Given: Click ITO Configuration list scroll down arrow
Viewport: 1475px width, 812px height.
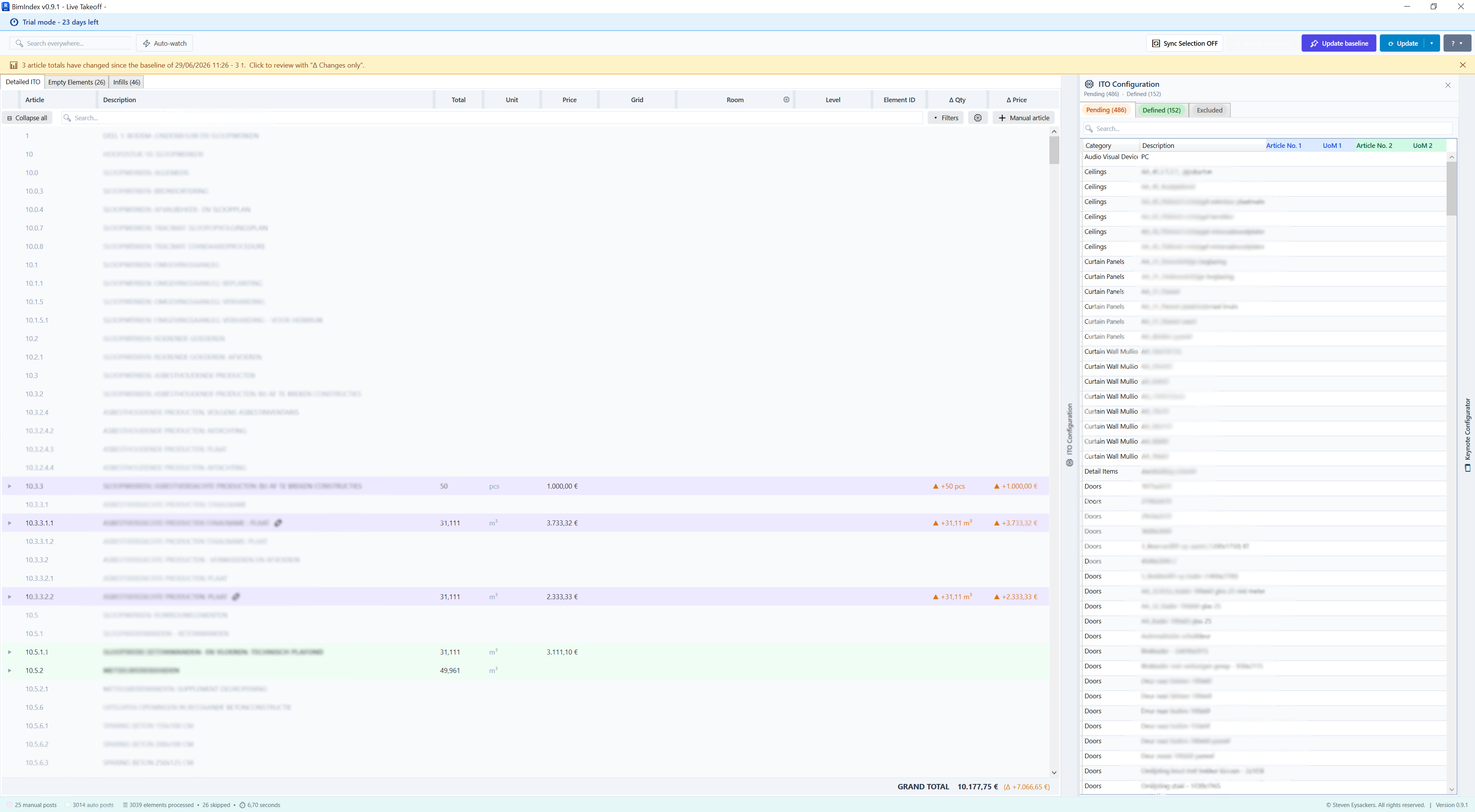Looking at the screenshot, I should click(1451, 789).
